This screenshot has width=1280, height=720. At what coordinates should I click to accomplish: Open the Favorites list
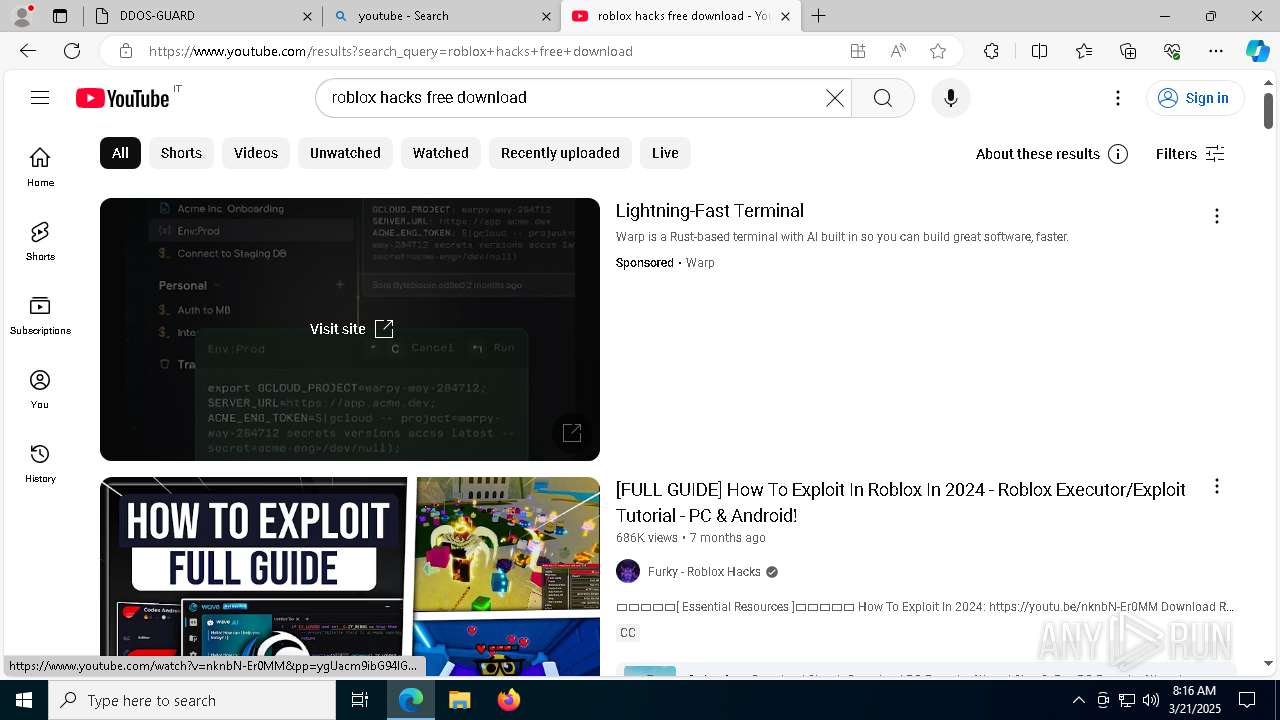pyautogui.click(x=1084, y=51)
